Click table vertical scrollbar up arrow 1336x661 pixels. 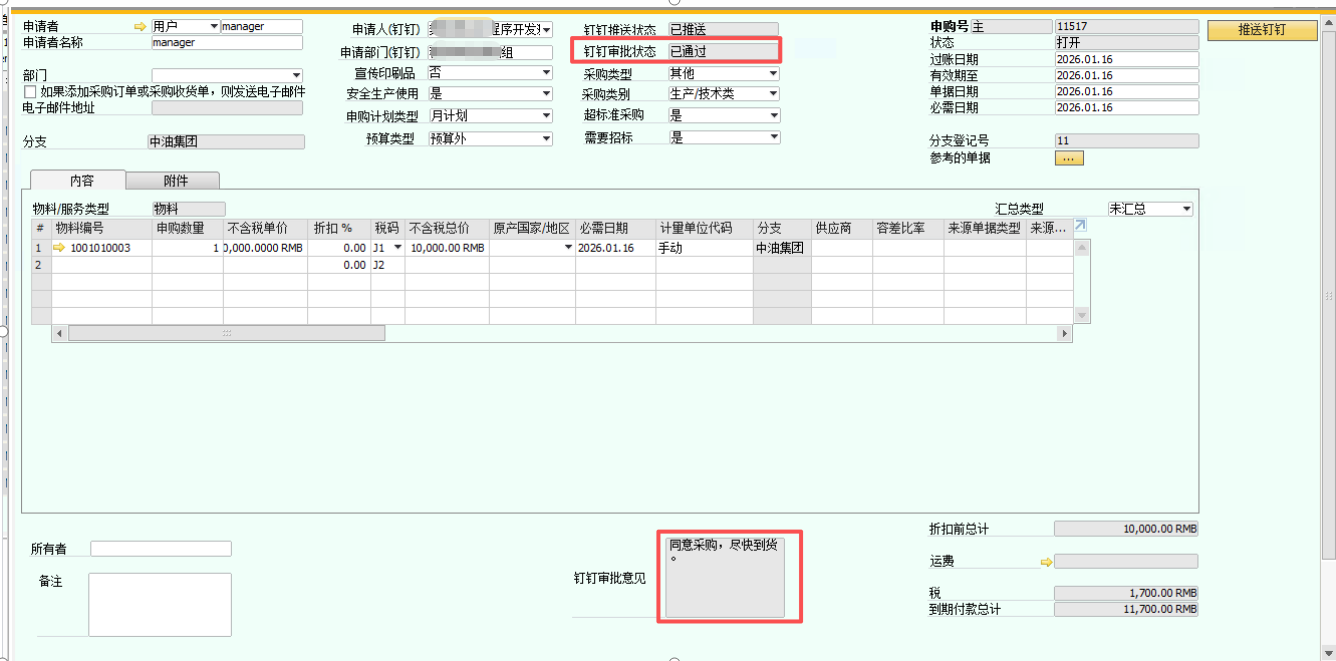pos(1081,248)
